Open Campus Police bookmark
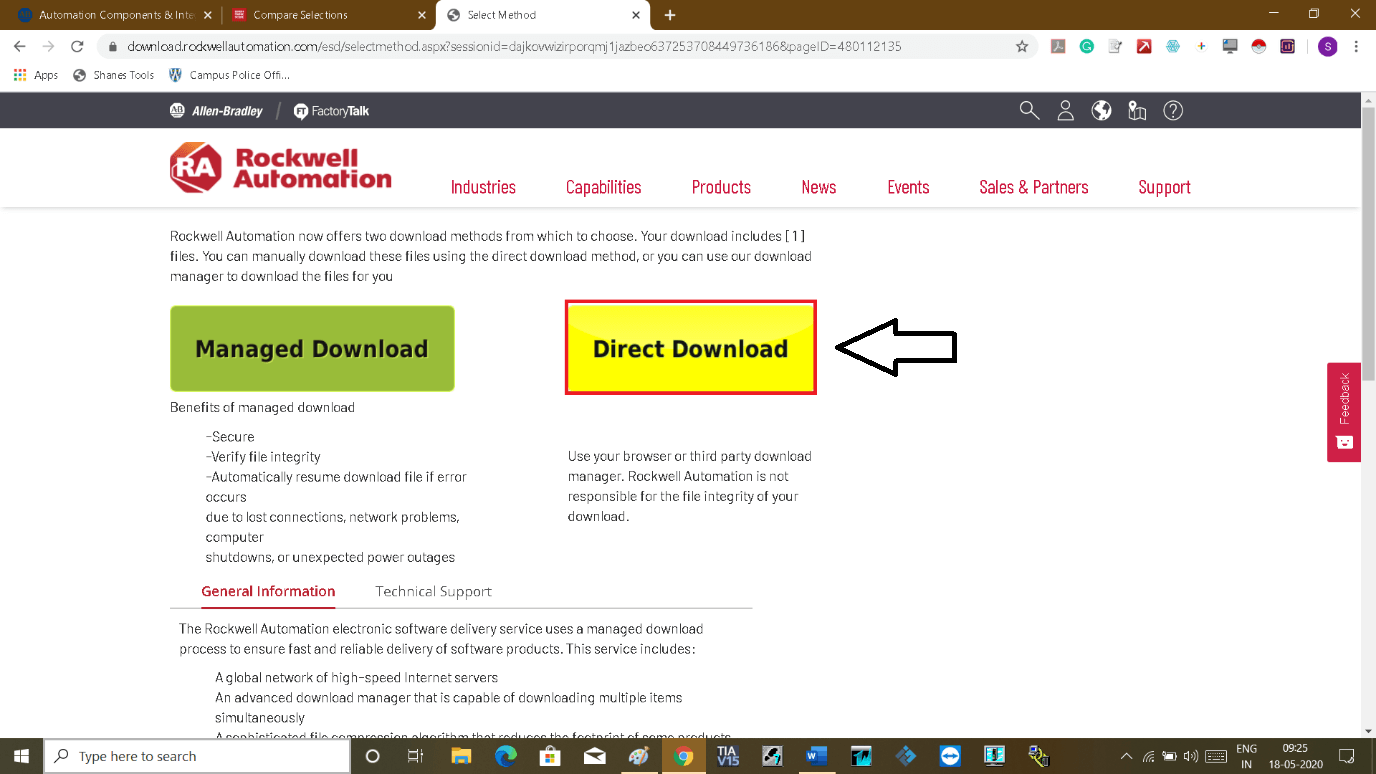This screenshot has width=1376, height=774. point(229,75)
